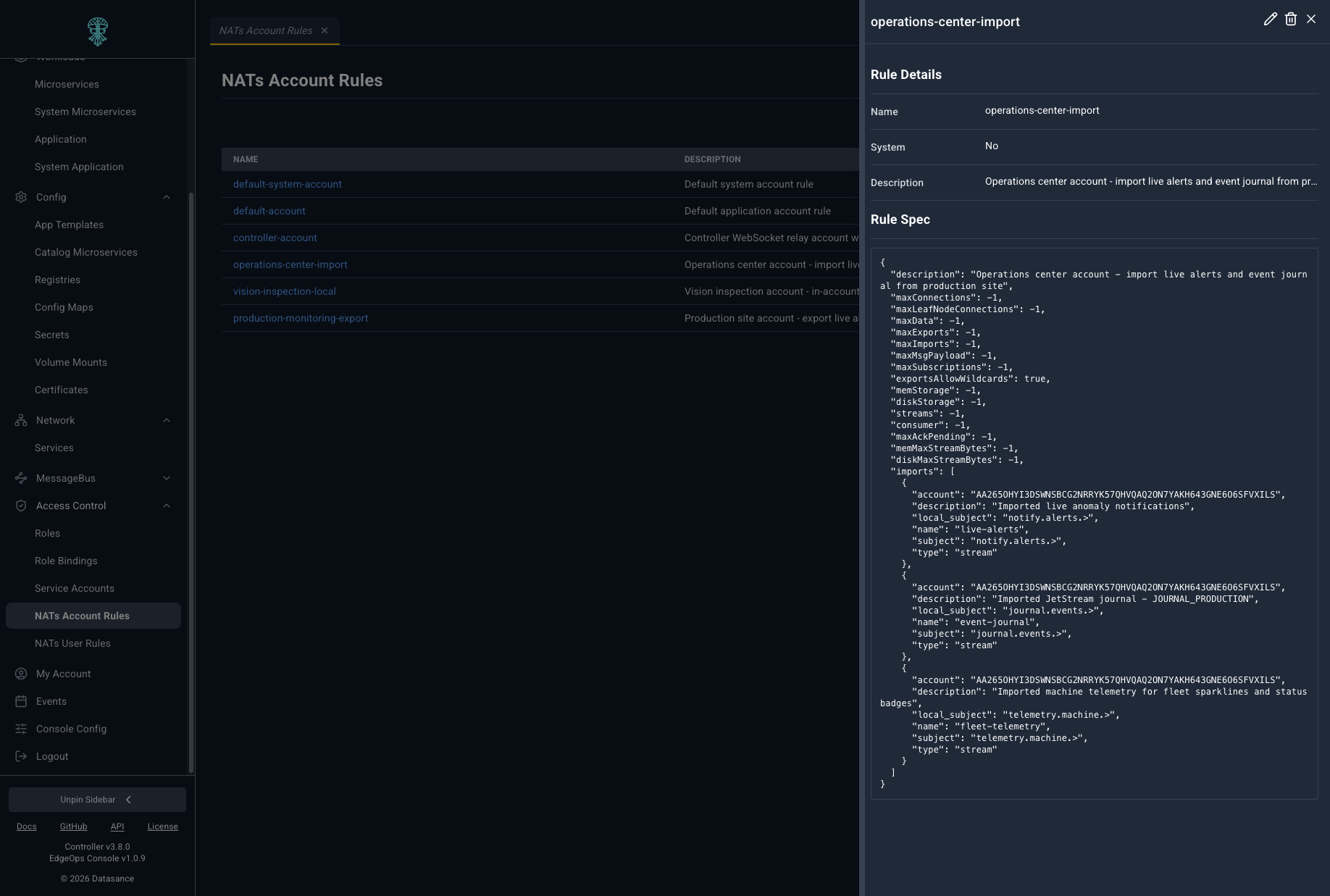Go to Registries page

[57, 280]
